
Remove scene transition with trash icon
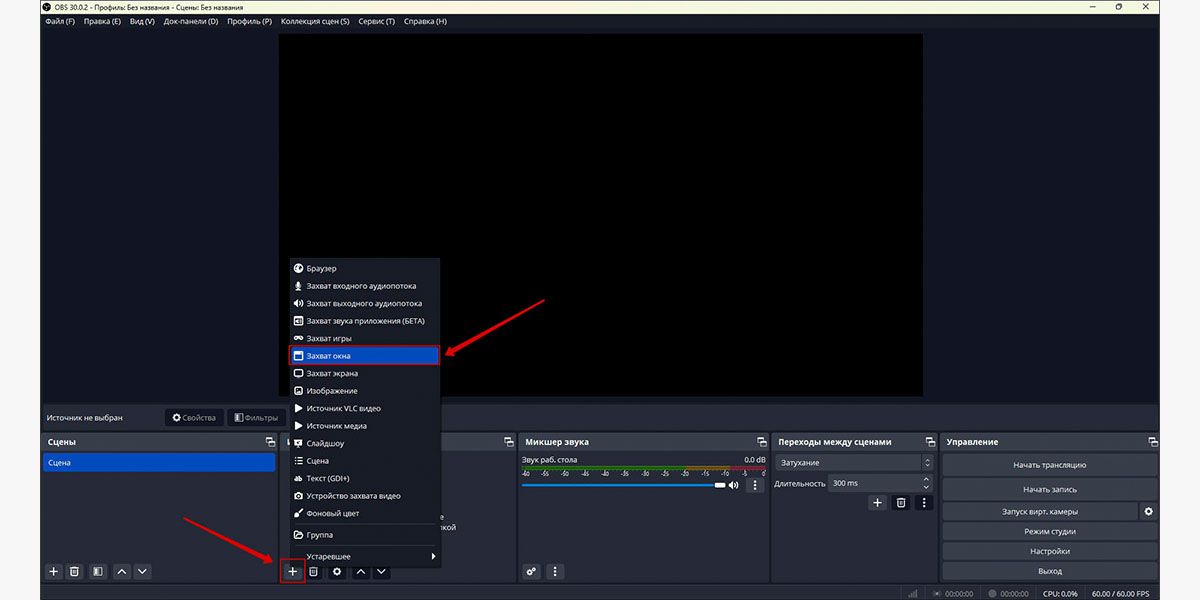pyautogui.click(x=901, y=503)
